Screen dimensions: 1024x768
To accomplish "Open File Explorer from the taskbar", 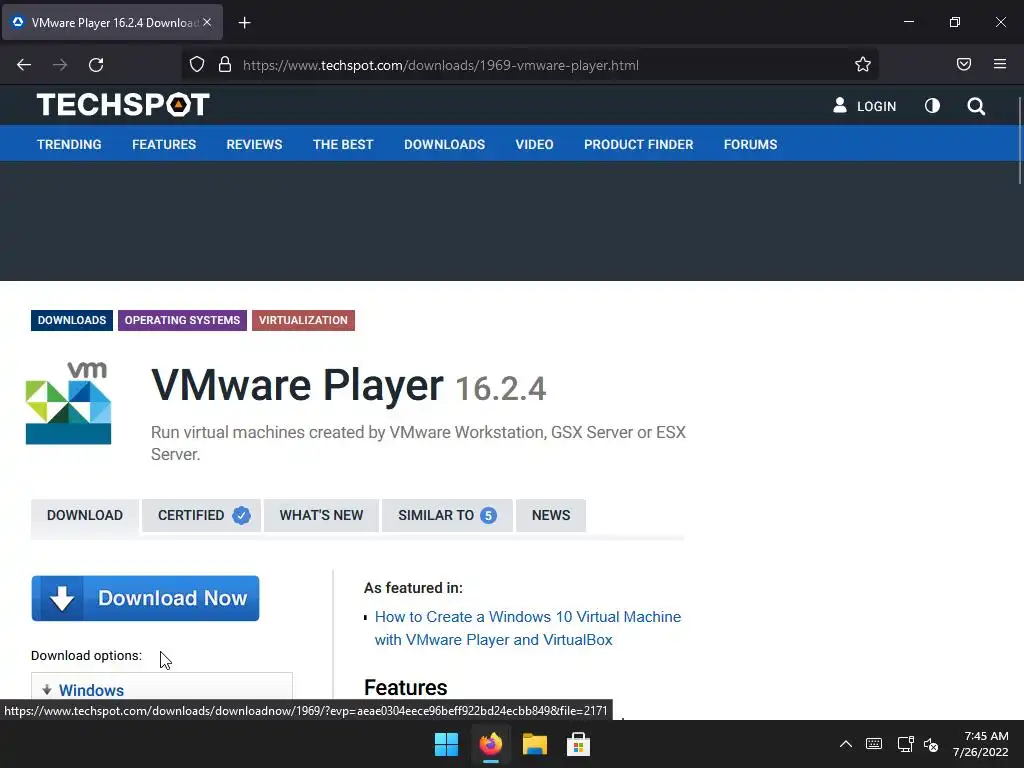I will point(534,744).
